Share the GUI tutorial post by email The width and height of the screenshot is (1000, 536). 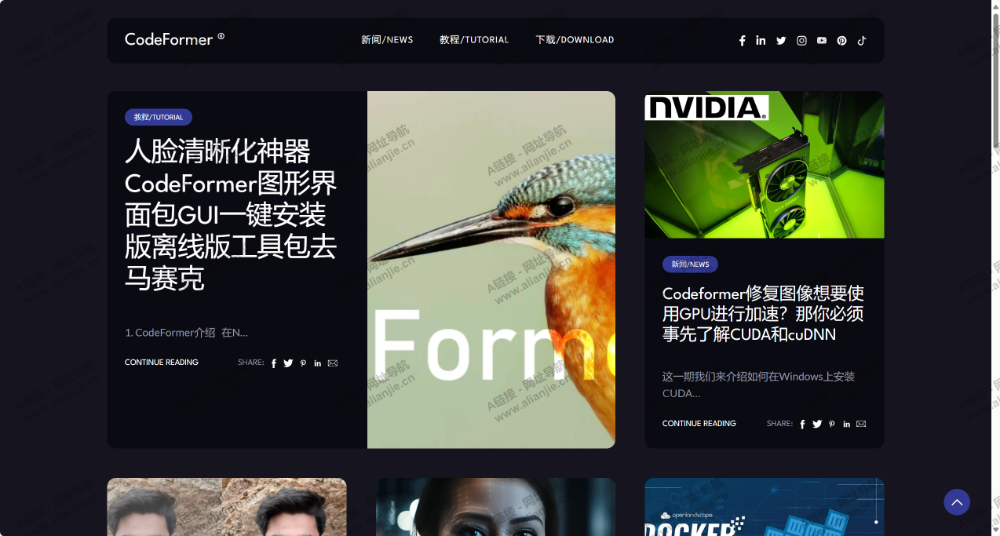coord(333,363)
